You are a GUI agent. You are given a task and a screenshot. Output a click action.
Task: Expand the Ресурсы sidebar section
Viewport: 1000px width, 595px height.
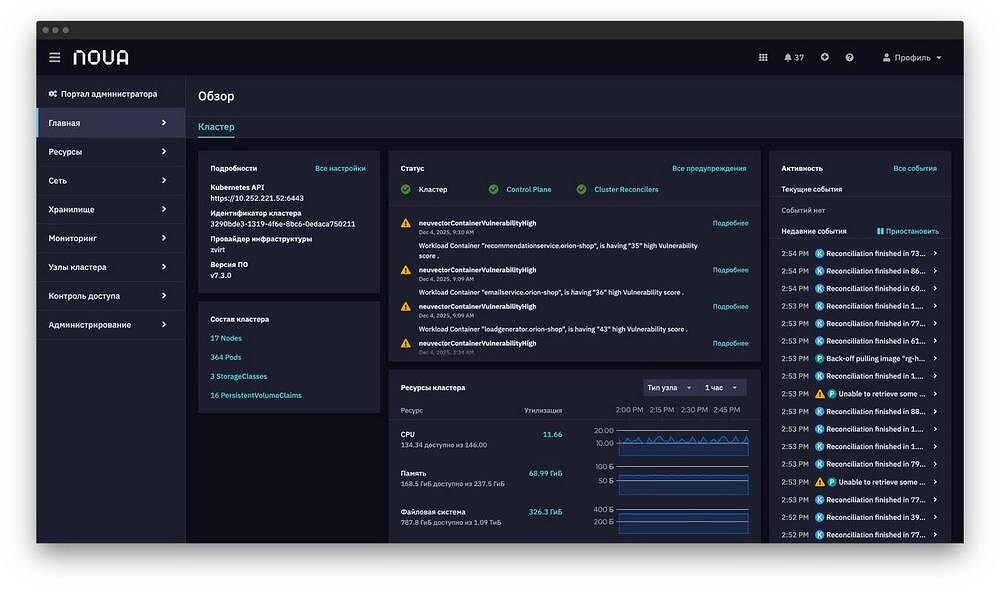[x=108, y=152]
